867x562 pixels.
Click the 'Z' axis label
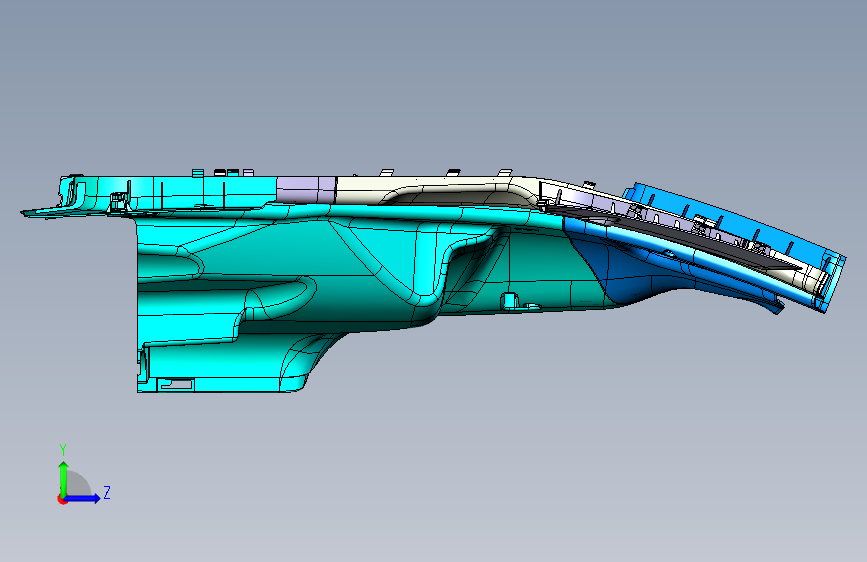(x=107, y=492)
